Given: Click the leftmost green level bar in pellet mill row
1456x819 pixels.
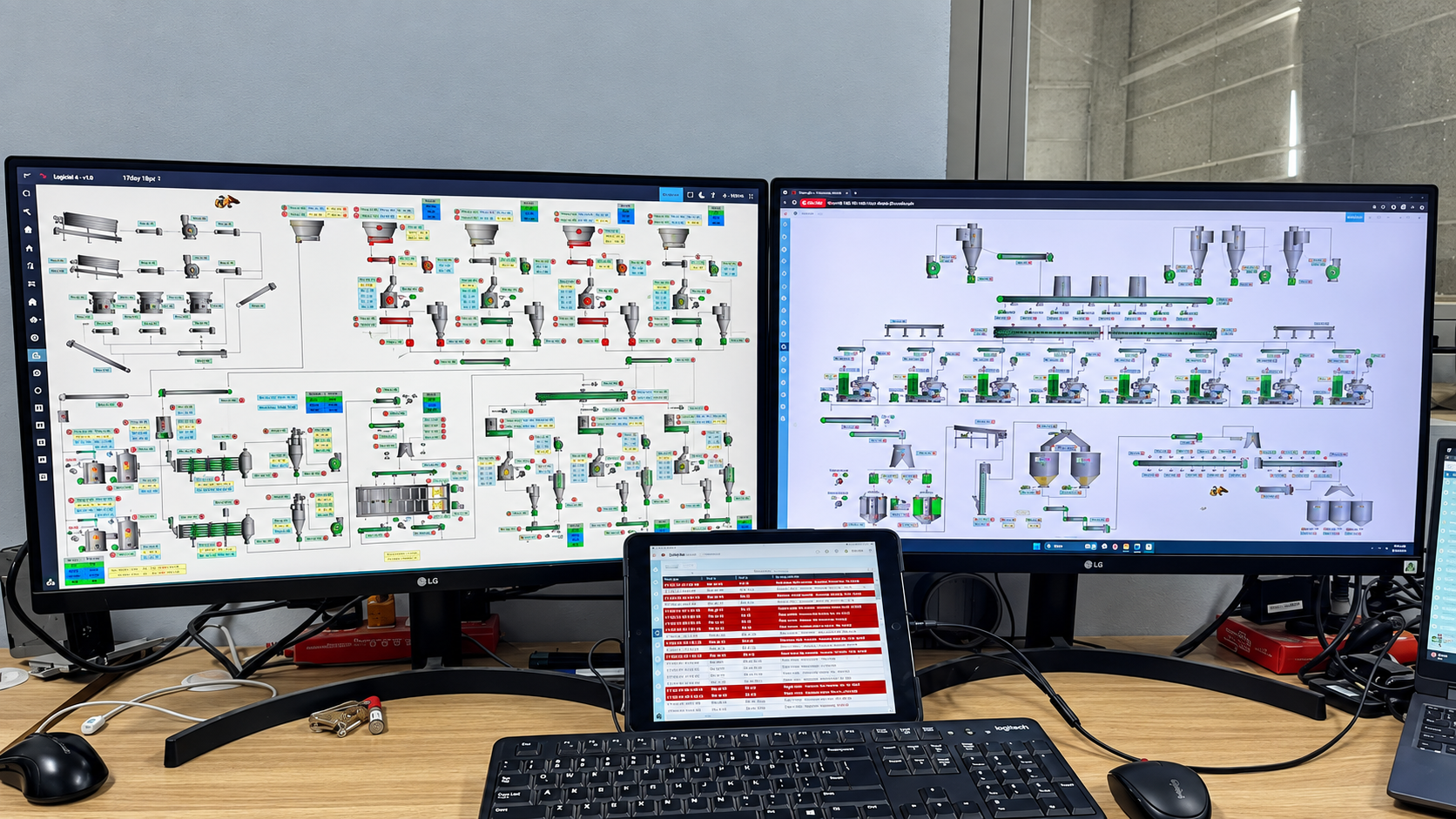Looking at the screenshot, I should point(843,384).
